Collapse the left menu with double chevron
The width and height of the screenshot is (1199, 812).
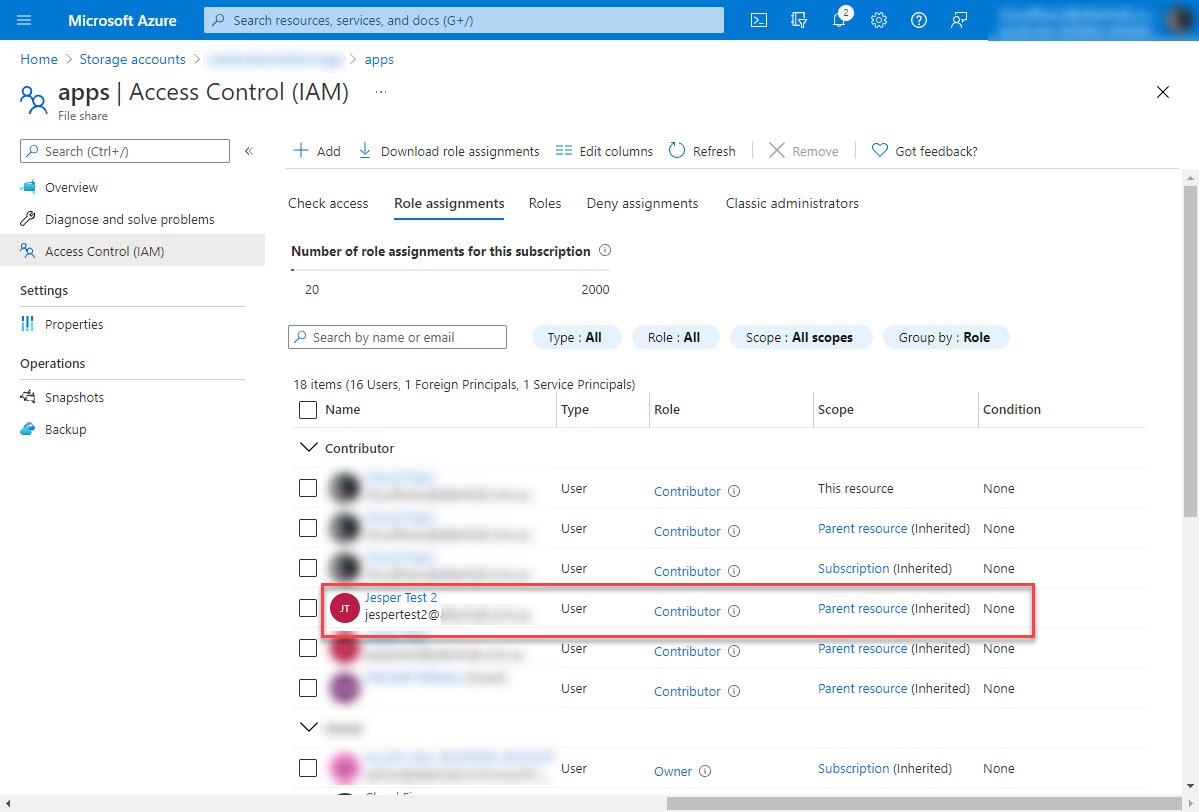(249, 151)
